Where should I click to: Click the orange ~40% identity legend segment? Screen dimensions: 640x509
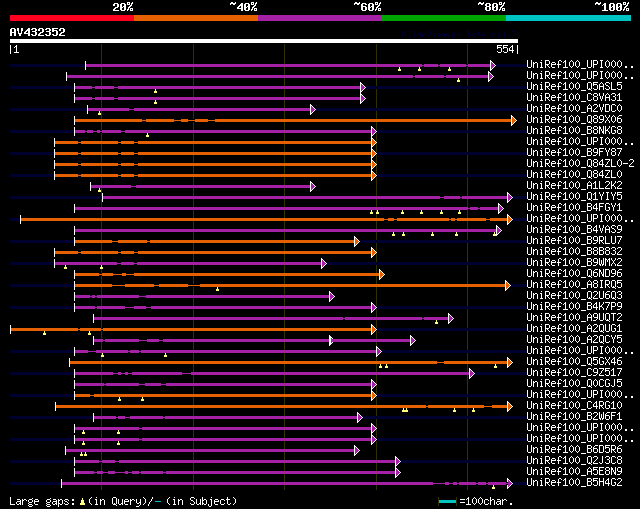pos(196,18)
